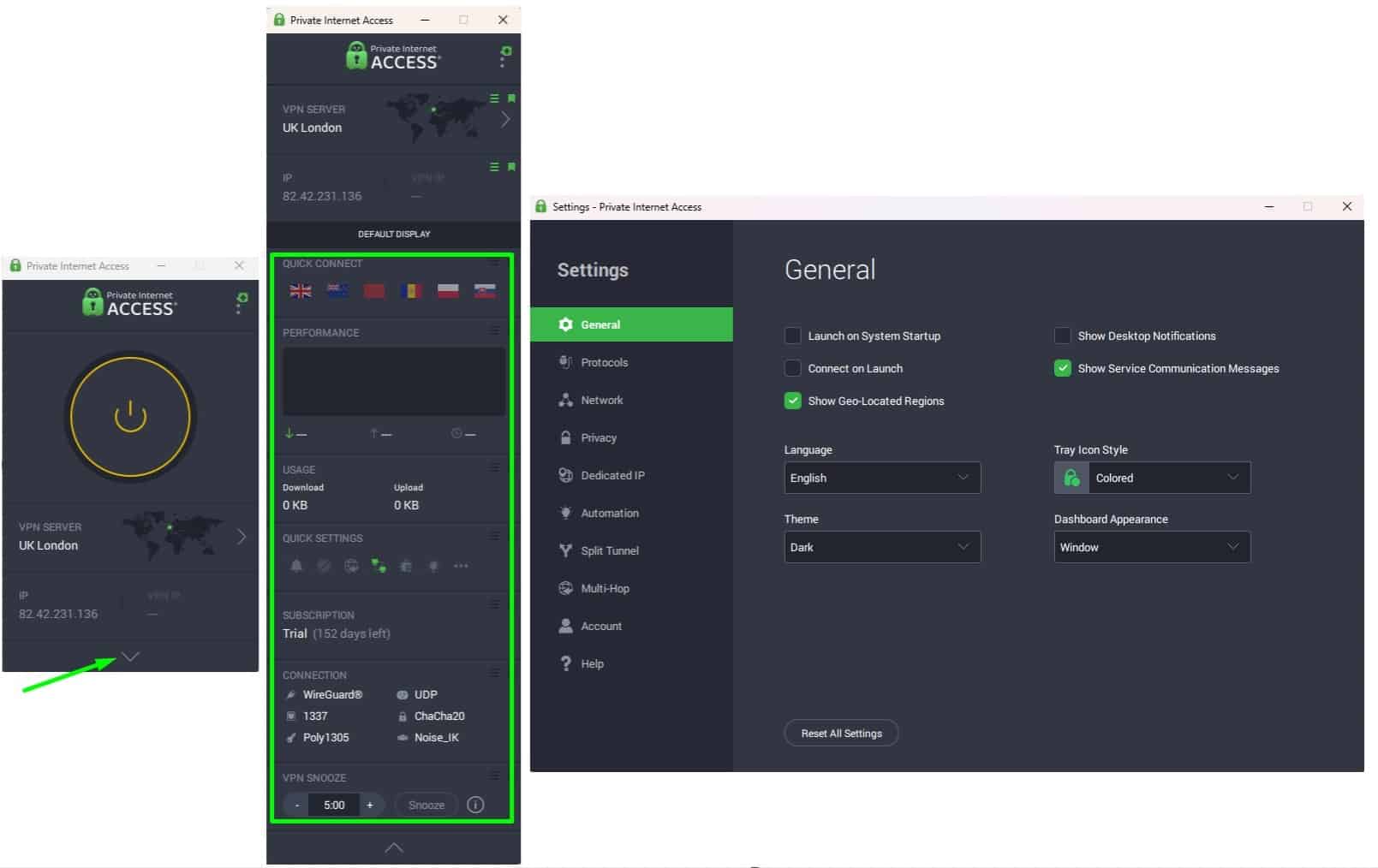Open server list chevron in the expanded window

(x=505, y=119)
